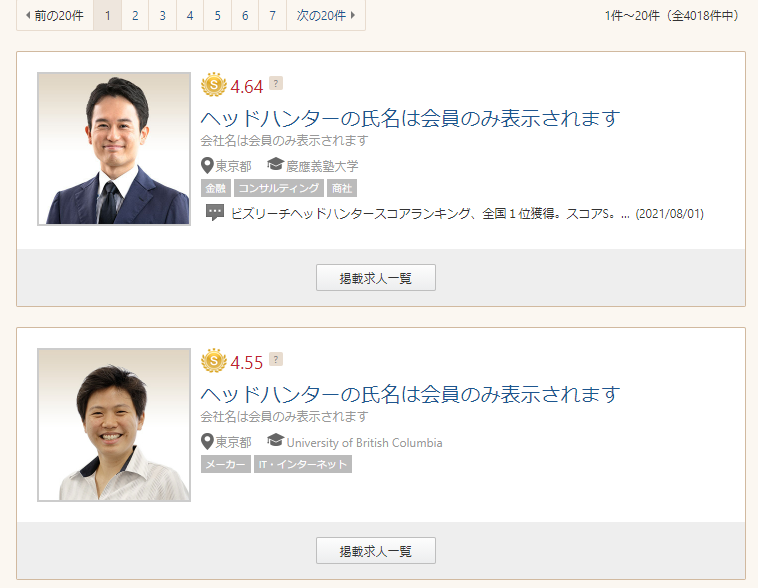Open pagination page 3
Screen dimensions: 758x588
click(x=162, y=15)
